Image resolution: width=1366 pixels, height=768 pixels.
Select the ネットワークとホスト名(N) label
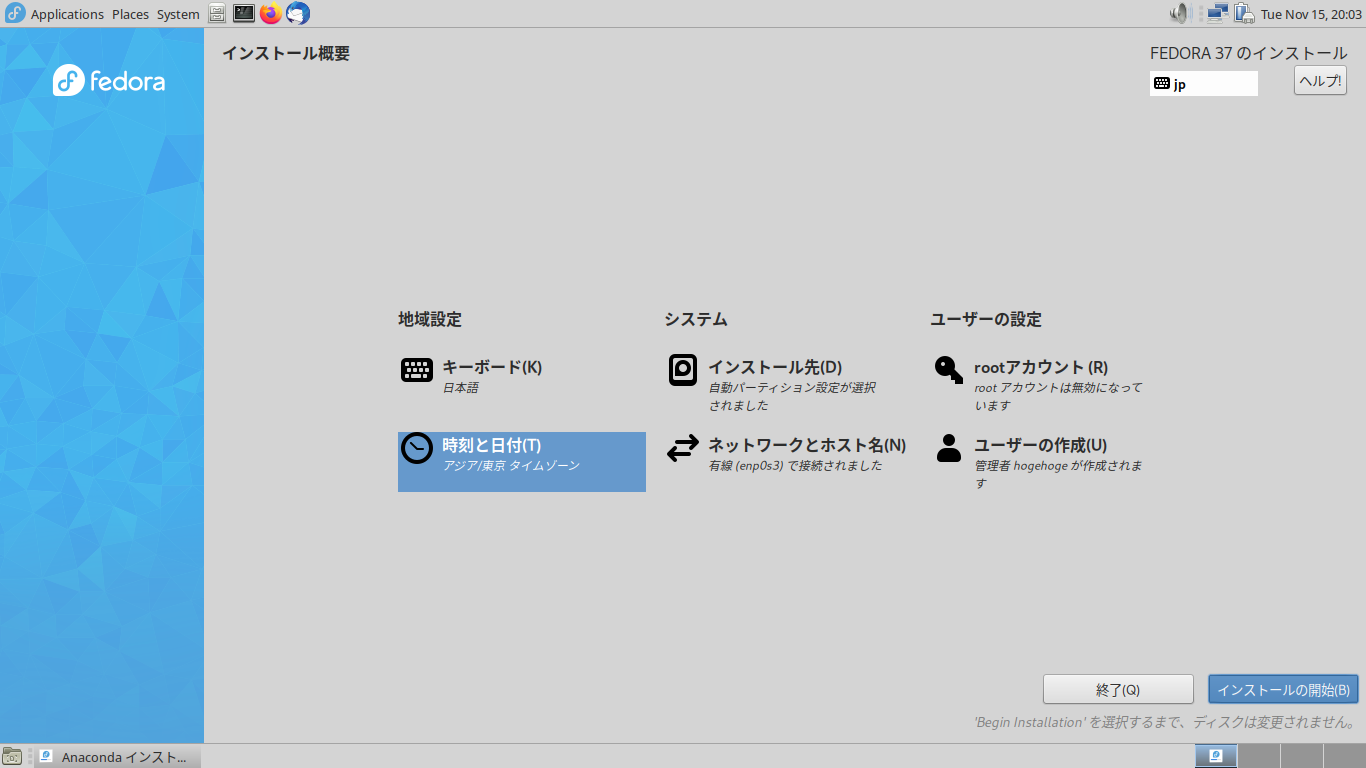point(807,445)
